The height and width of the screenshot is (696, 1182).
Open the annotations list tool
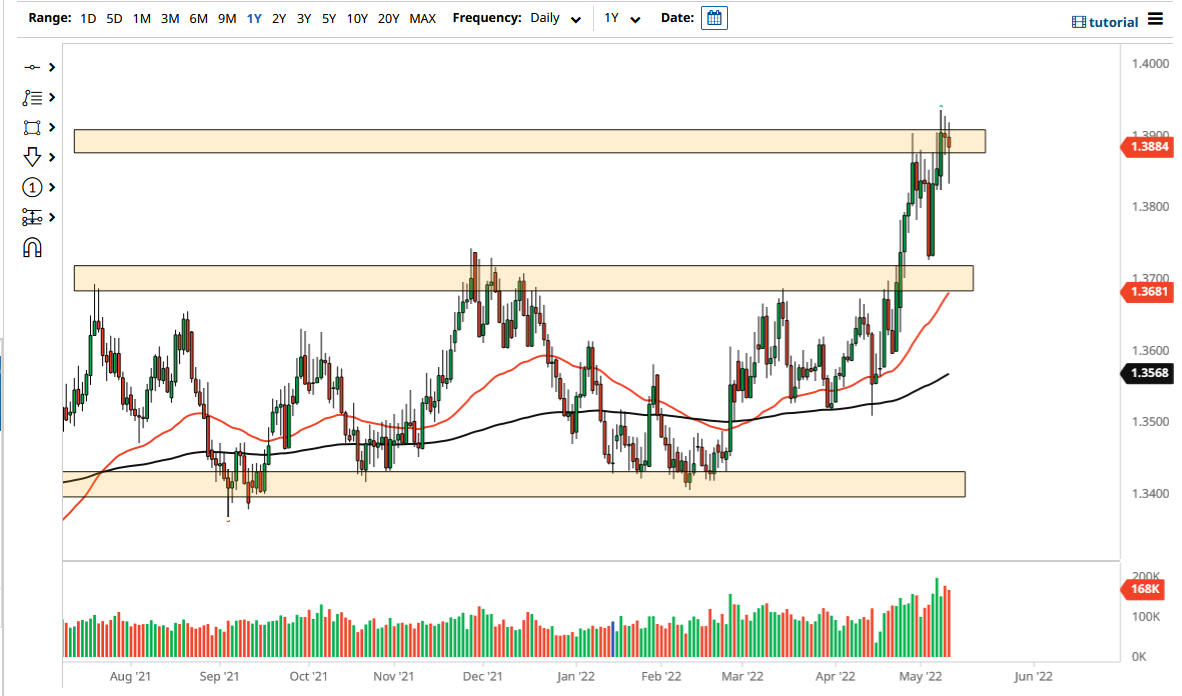coord(30,97)
